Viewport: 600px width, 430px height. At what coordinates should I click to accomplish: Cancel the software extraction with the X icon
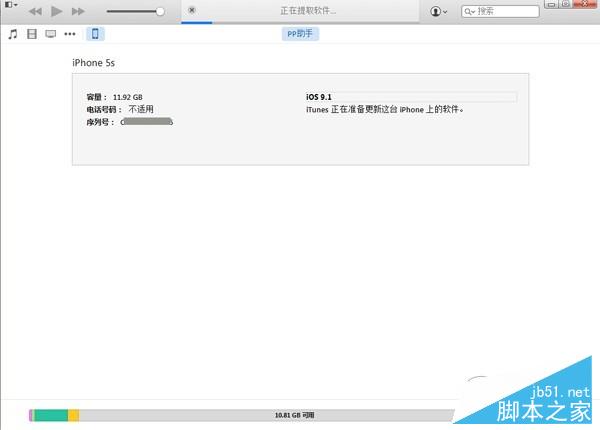pos(192,10)
